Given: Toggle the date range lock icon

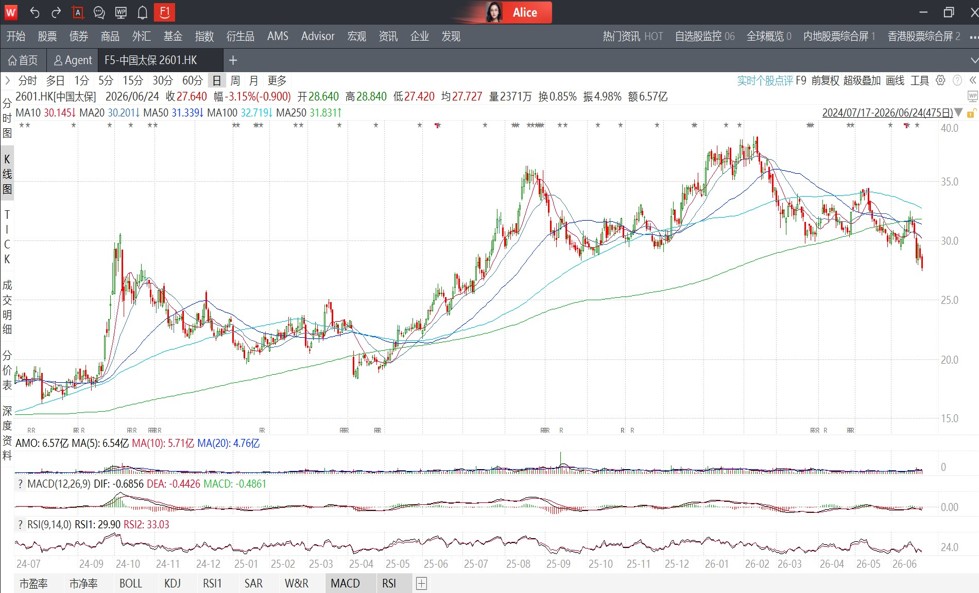Looking at the screenshot, I should point(971,113).
